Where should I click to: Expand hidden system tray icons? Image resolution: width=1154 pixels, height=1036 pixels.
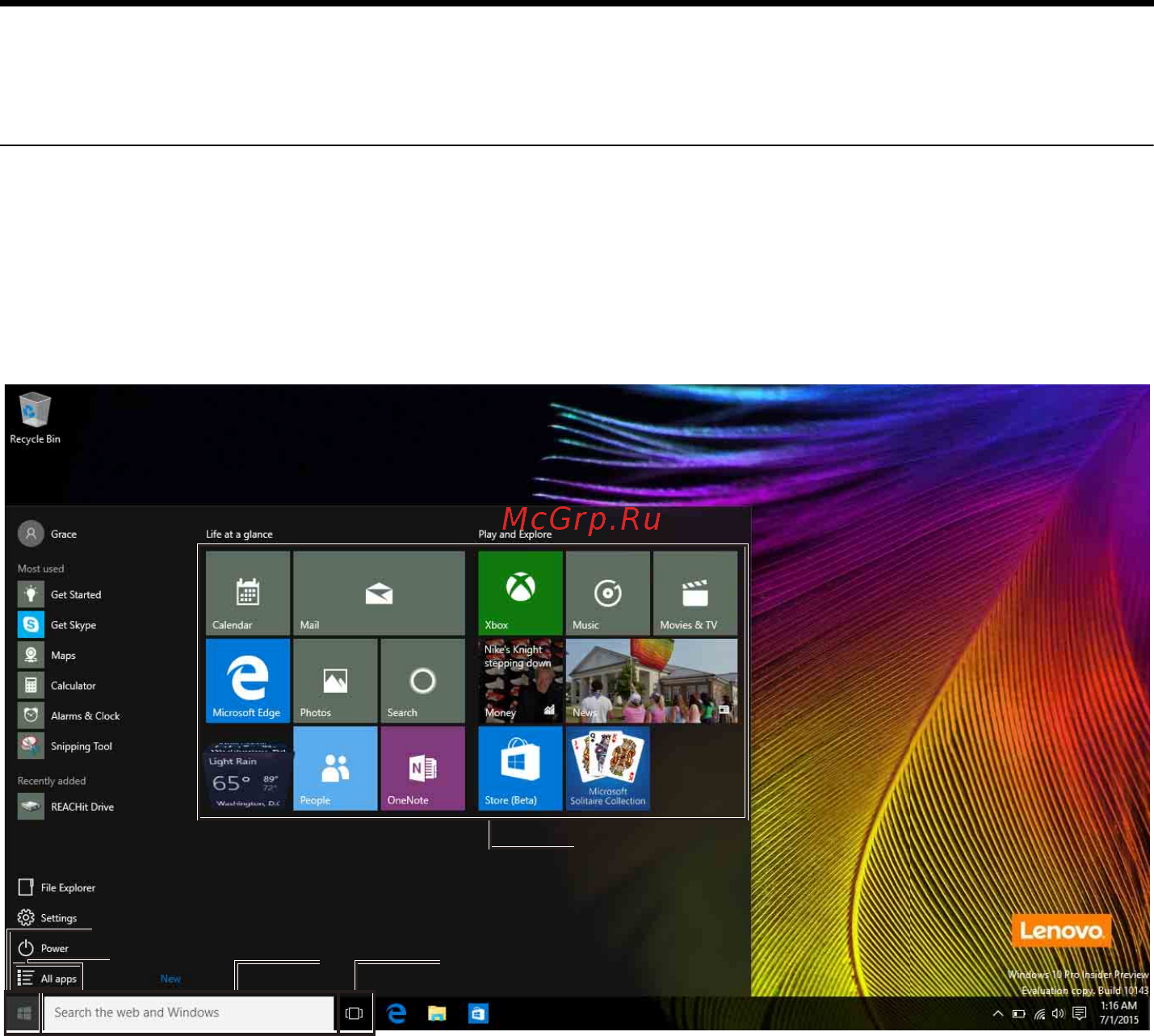pos(998,1013)
